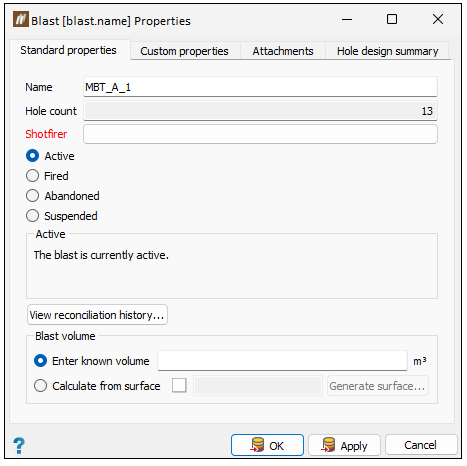Switch to the Custom properties tab

184,51
